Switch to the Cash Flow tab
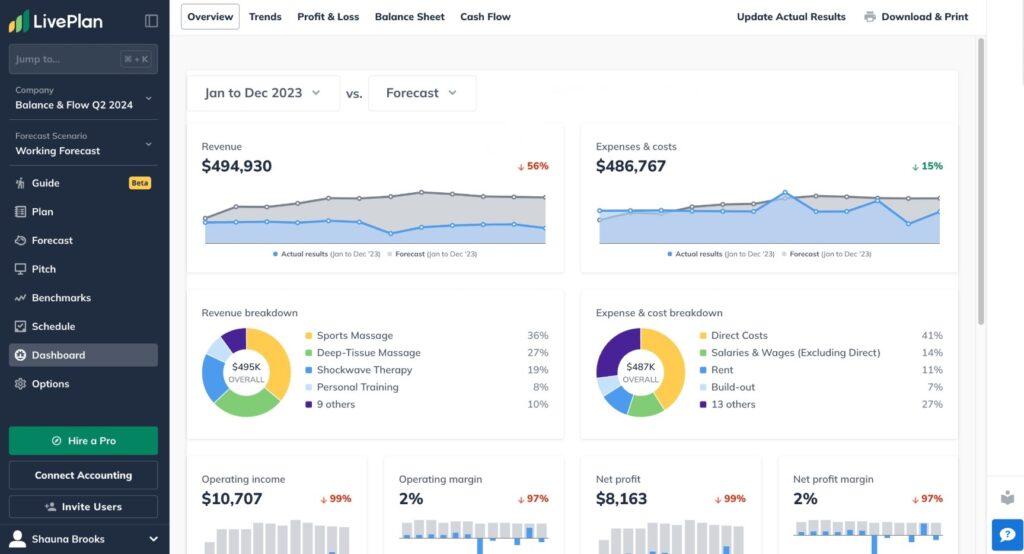 point(485,17)
